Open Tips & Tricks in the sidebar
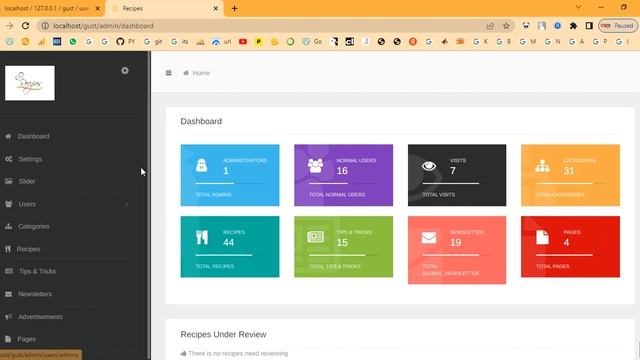The width and height of the screenshot is (640, 360). click(x=38, y=271)
